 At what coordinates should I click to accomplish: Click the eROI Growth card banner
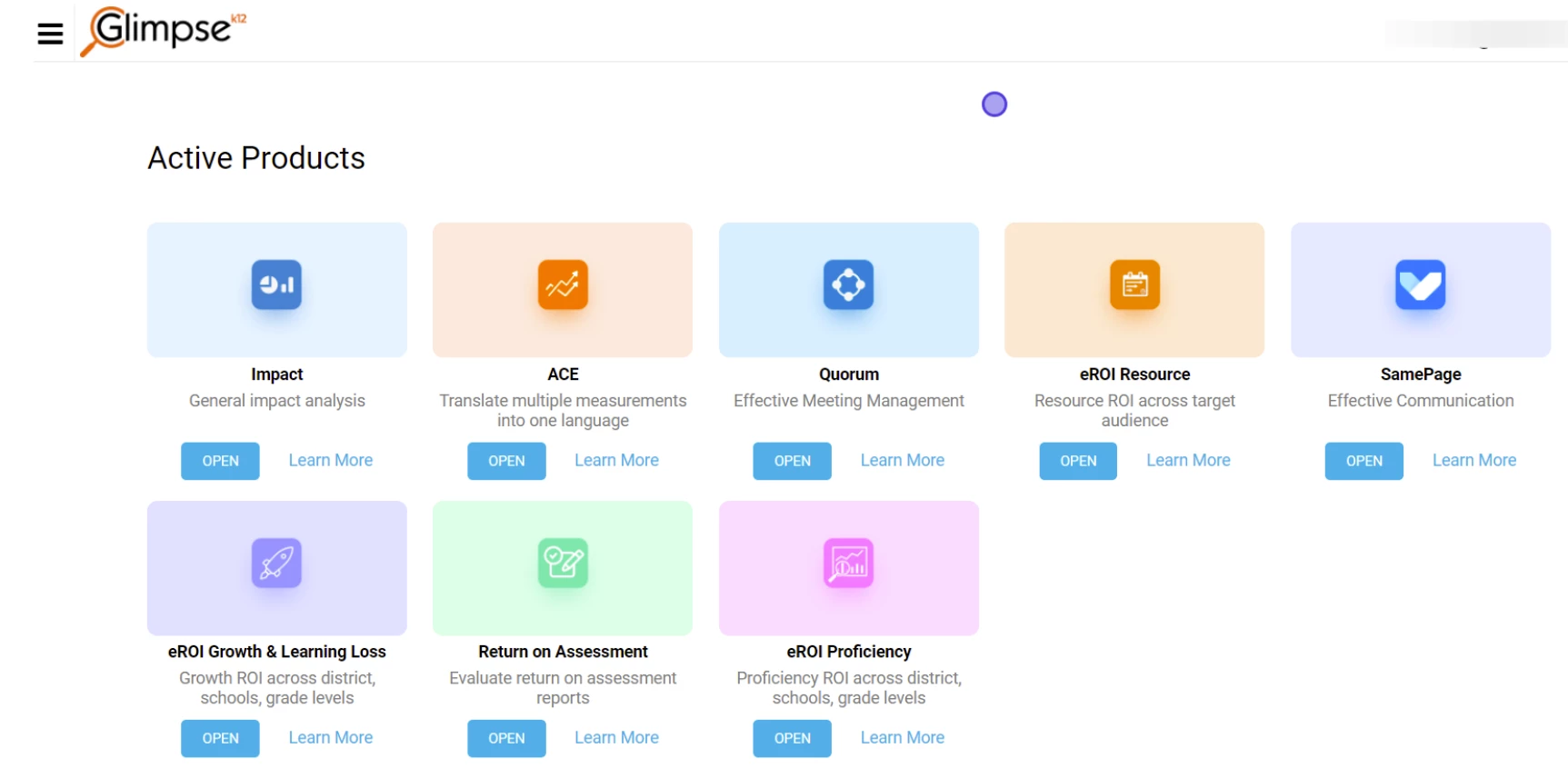pos(276,568)
